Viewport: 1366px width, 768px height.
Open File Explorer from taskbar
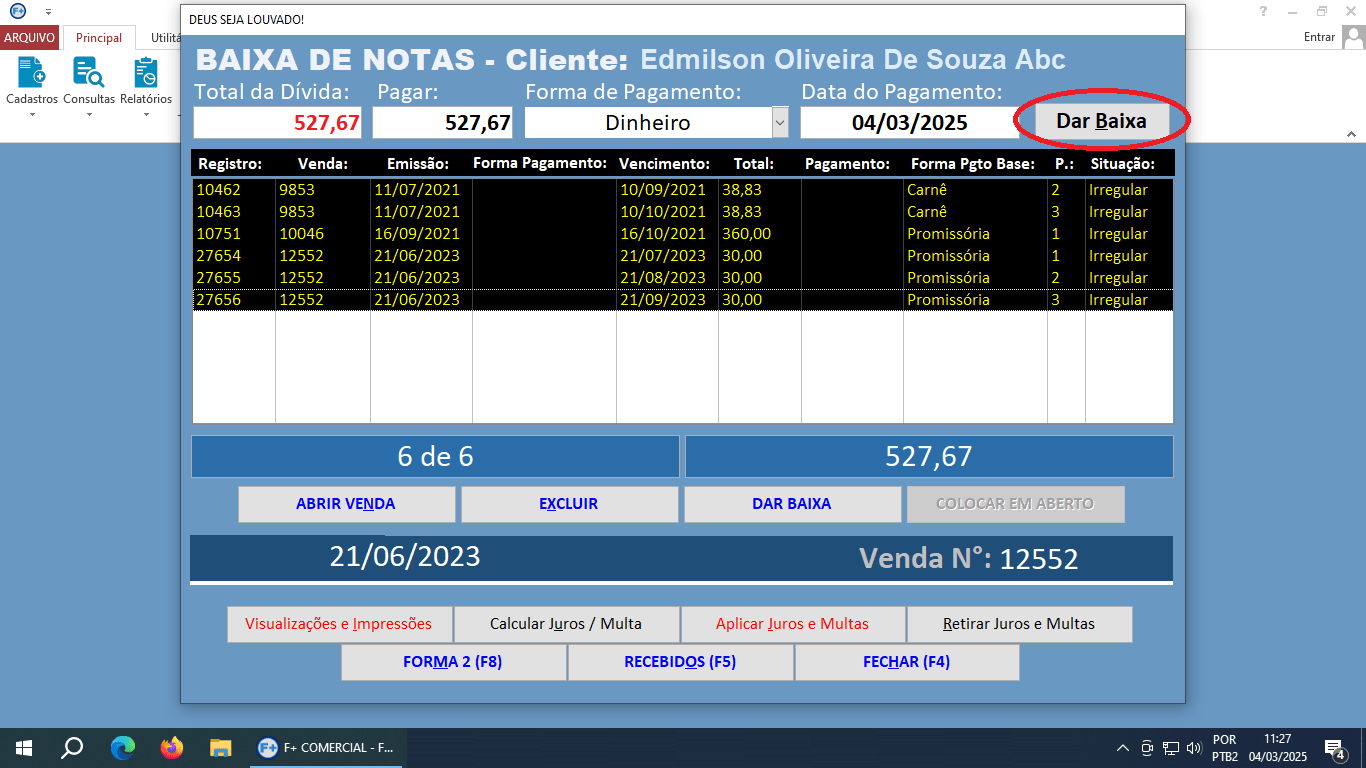click(221, 747)
